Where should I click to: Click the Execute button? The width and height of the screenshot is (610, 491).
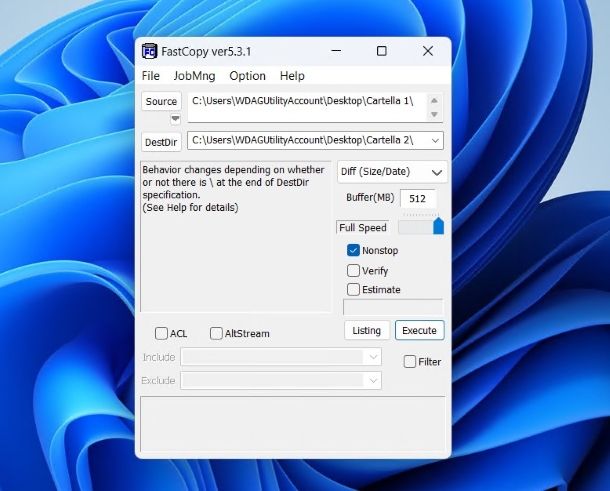coord(419,330)
